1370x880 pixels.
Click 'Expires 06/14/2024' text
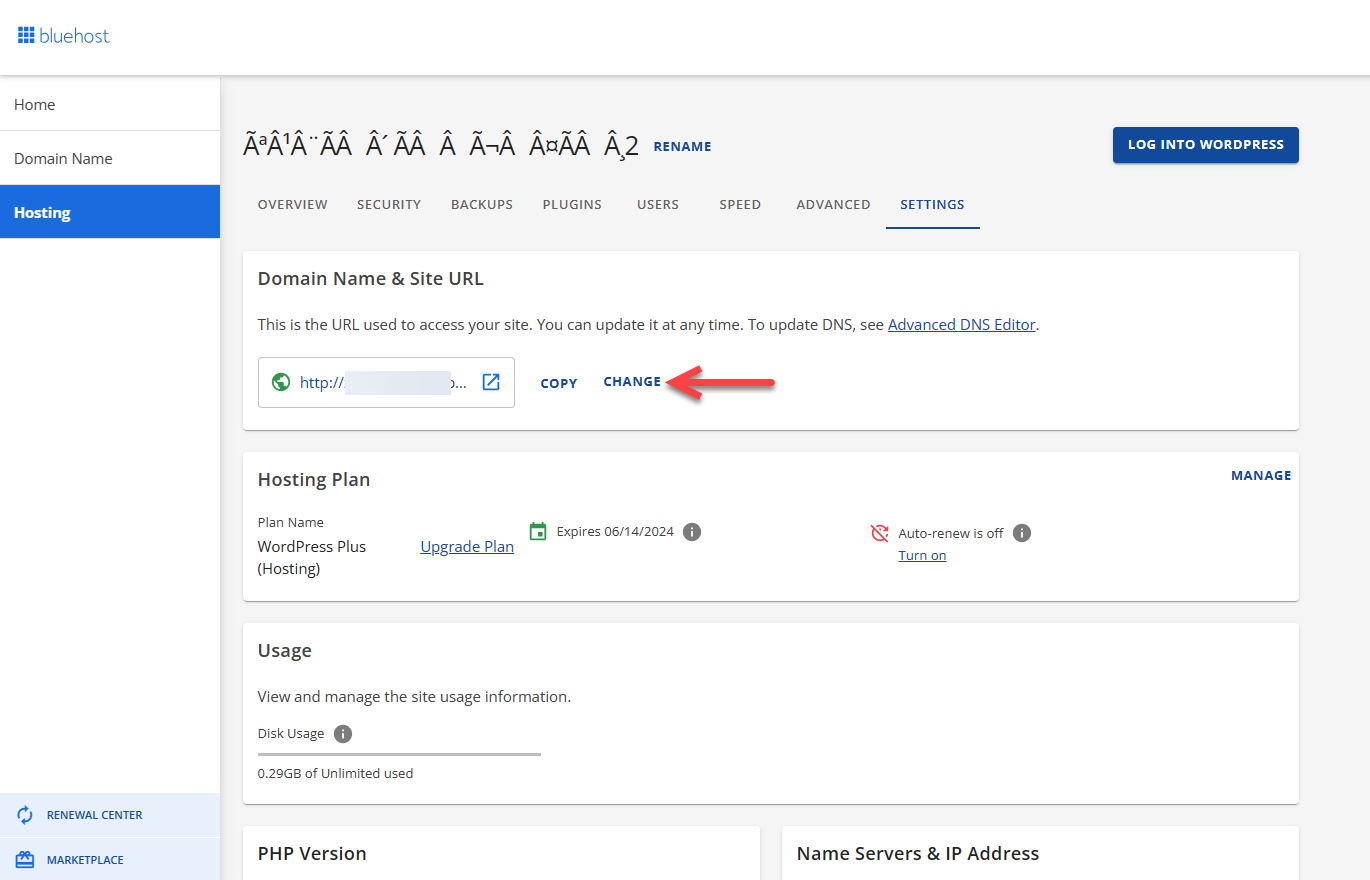[x=615, y=531]
